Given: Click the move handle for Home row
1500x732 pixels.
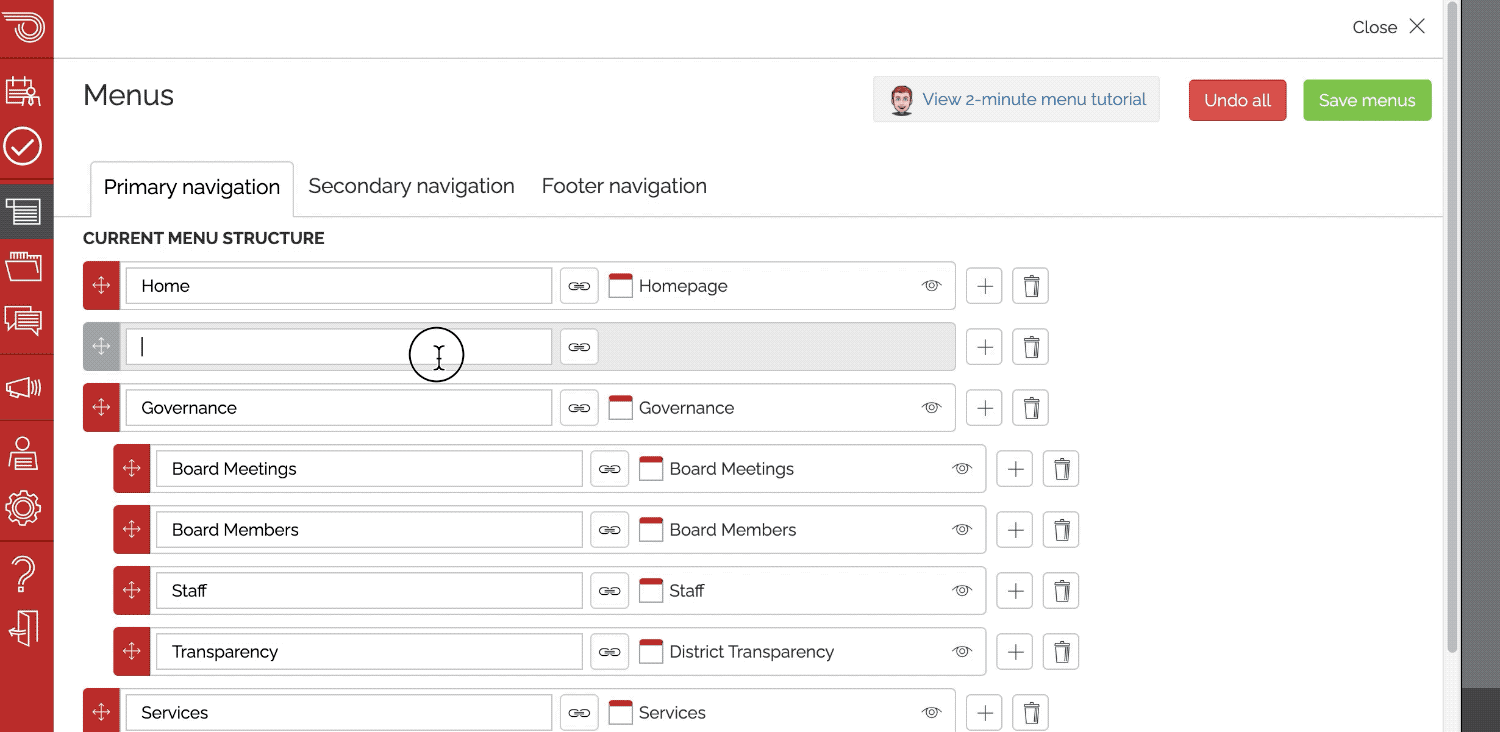Looking at the screenshot, I should click(101, 286).
